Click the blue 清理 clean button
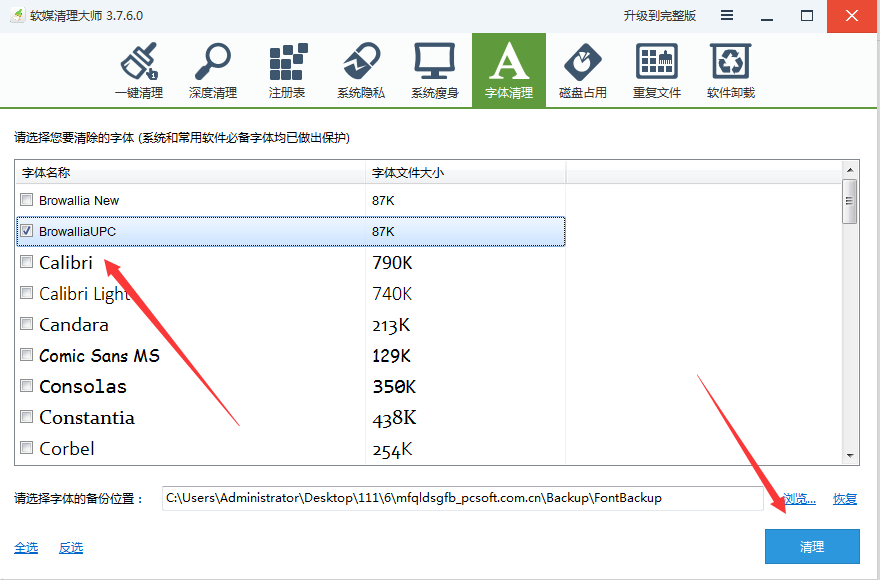Image resolution: width=880 pixels, height=580 pixels. pos(812,546)
